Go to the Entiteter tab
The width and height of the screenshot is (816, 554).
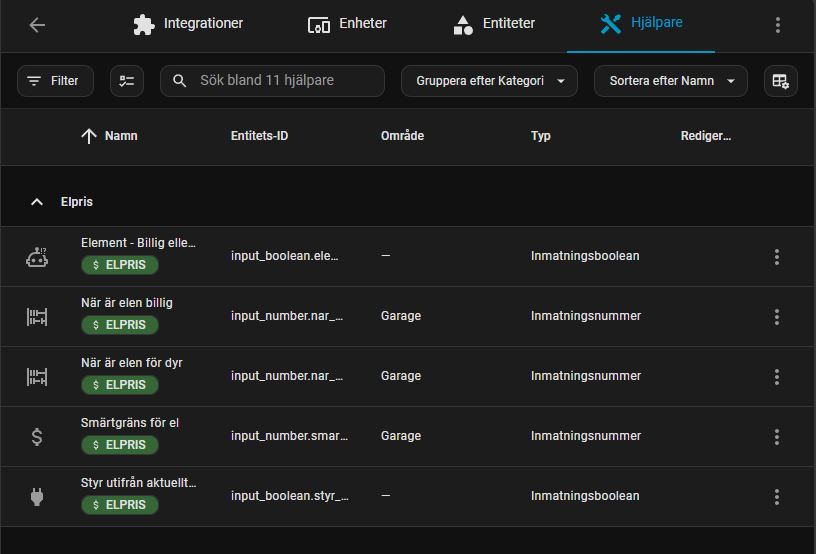click(x=494, y=24)
